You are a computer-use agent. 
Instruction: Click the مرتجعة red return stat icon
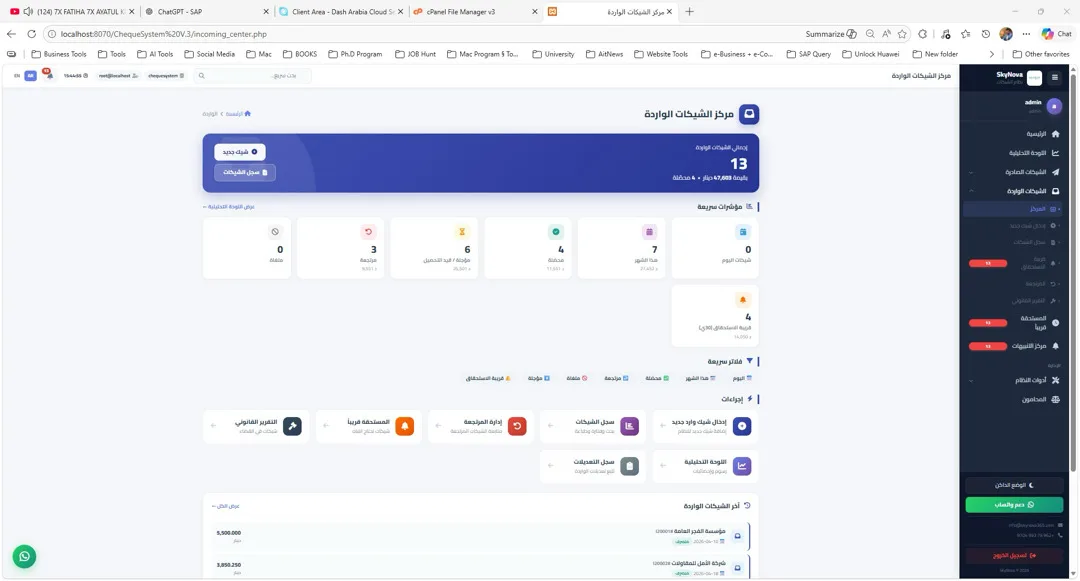click(368, 232)
